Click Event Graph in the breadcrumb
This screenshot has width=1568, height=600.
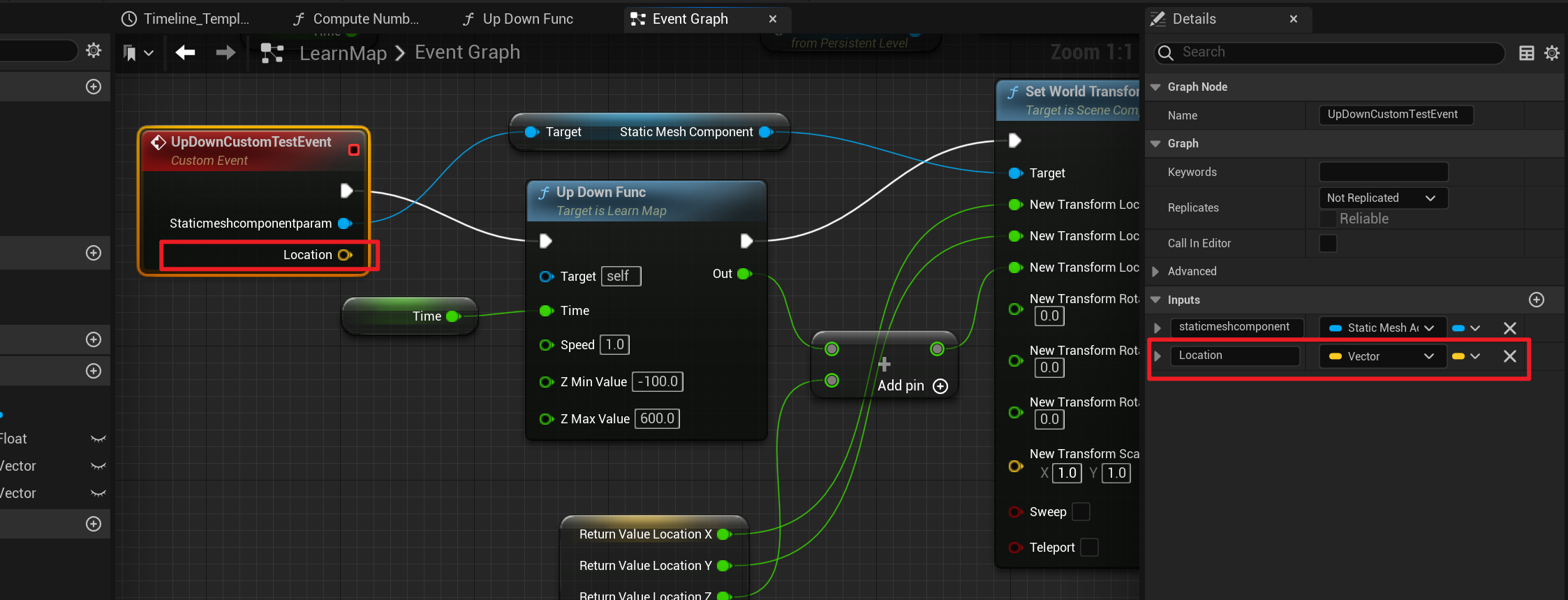click(467, 52)
